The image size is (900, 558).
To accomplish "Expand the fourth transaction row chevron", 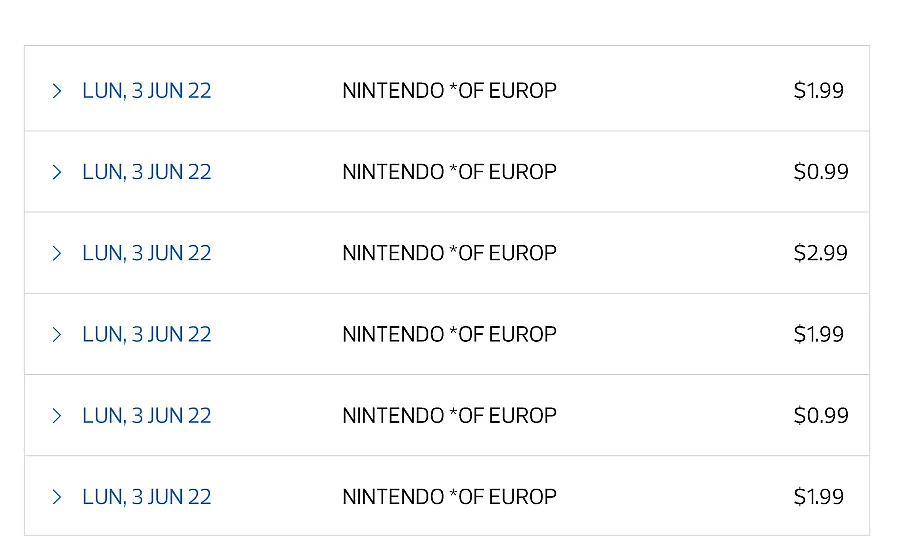I will [x=57, y=334].
